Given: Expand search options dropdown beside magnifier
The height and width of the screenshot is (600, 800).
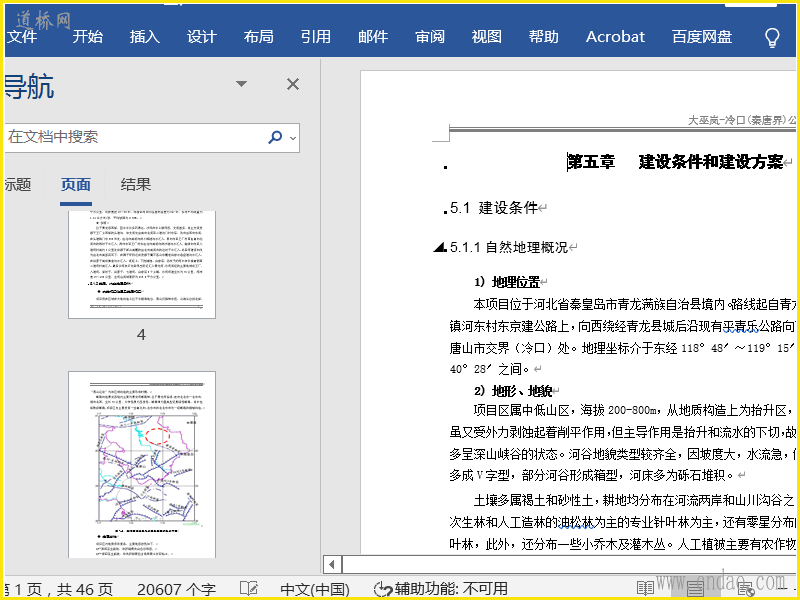Looking at the screenshot, I should (x=293, y=138).
